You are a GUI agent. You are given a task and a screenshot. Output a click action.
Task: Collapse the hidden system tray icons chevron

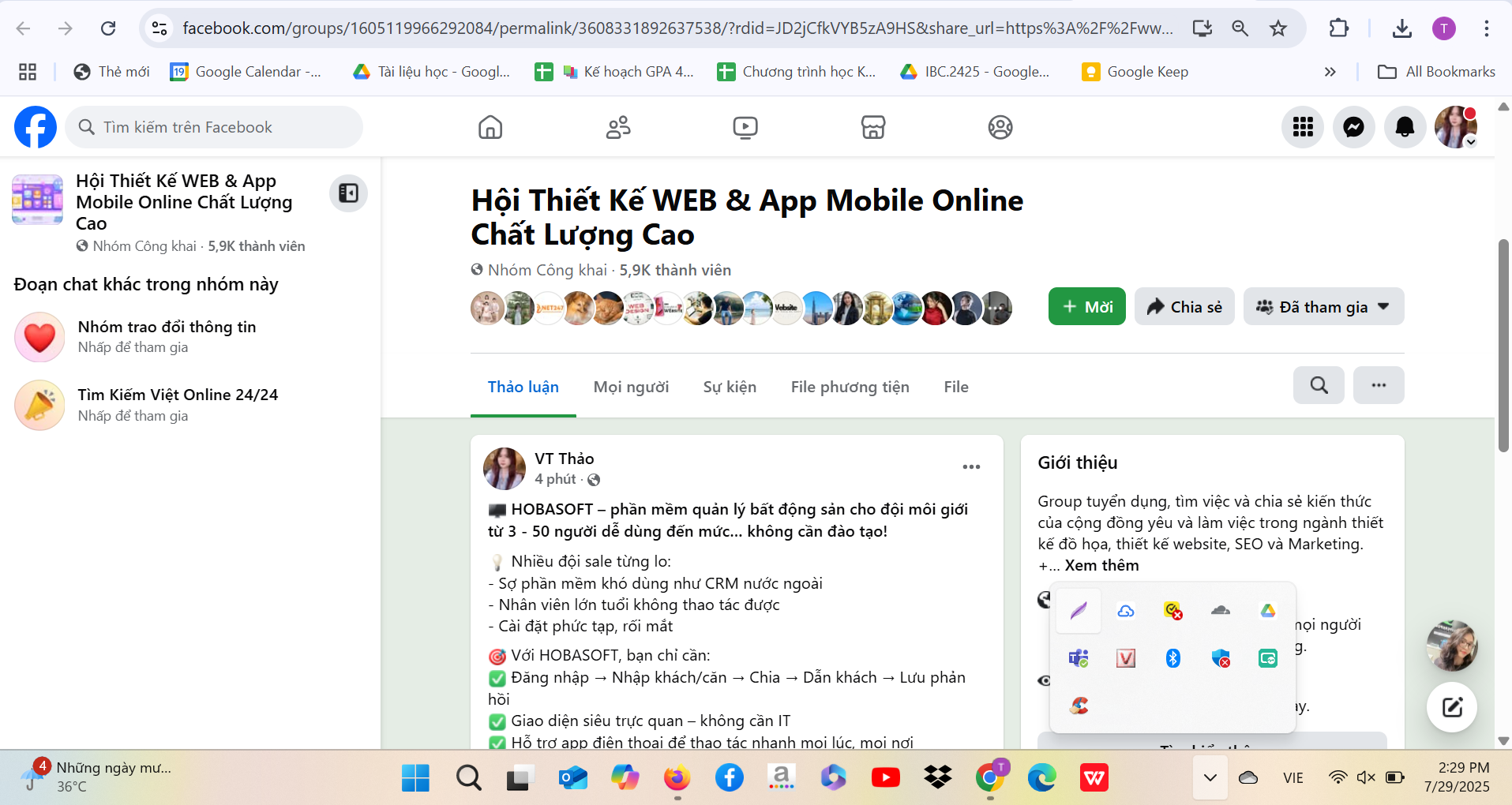(1210, 777)
